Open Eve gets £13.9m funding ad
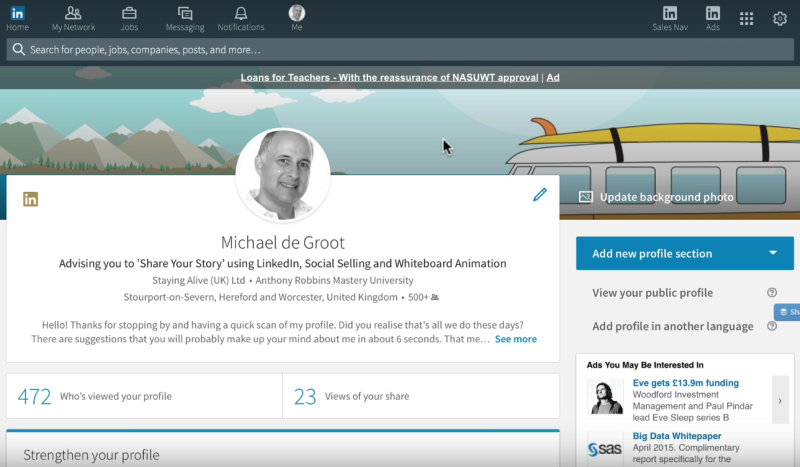 pos(685,383)
